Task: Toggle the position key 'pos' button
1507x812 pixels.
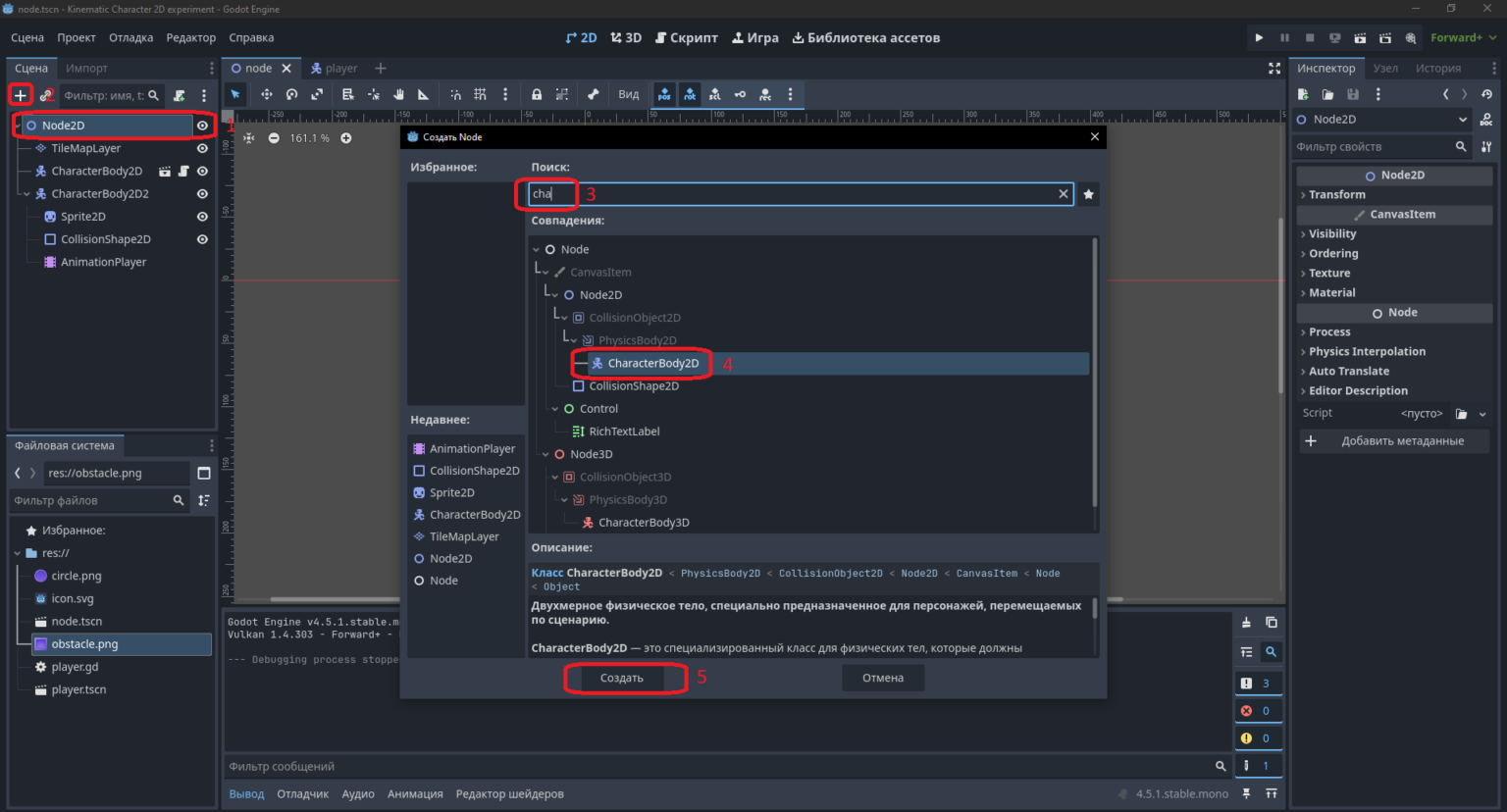Action: tap(664, 94)
